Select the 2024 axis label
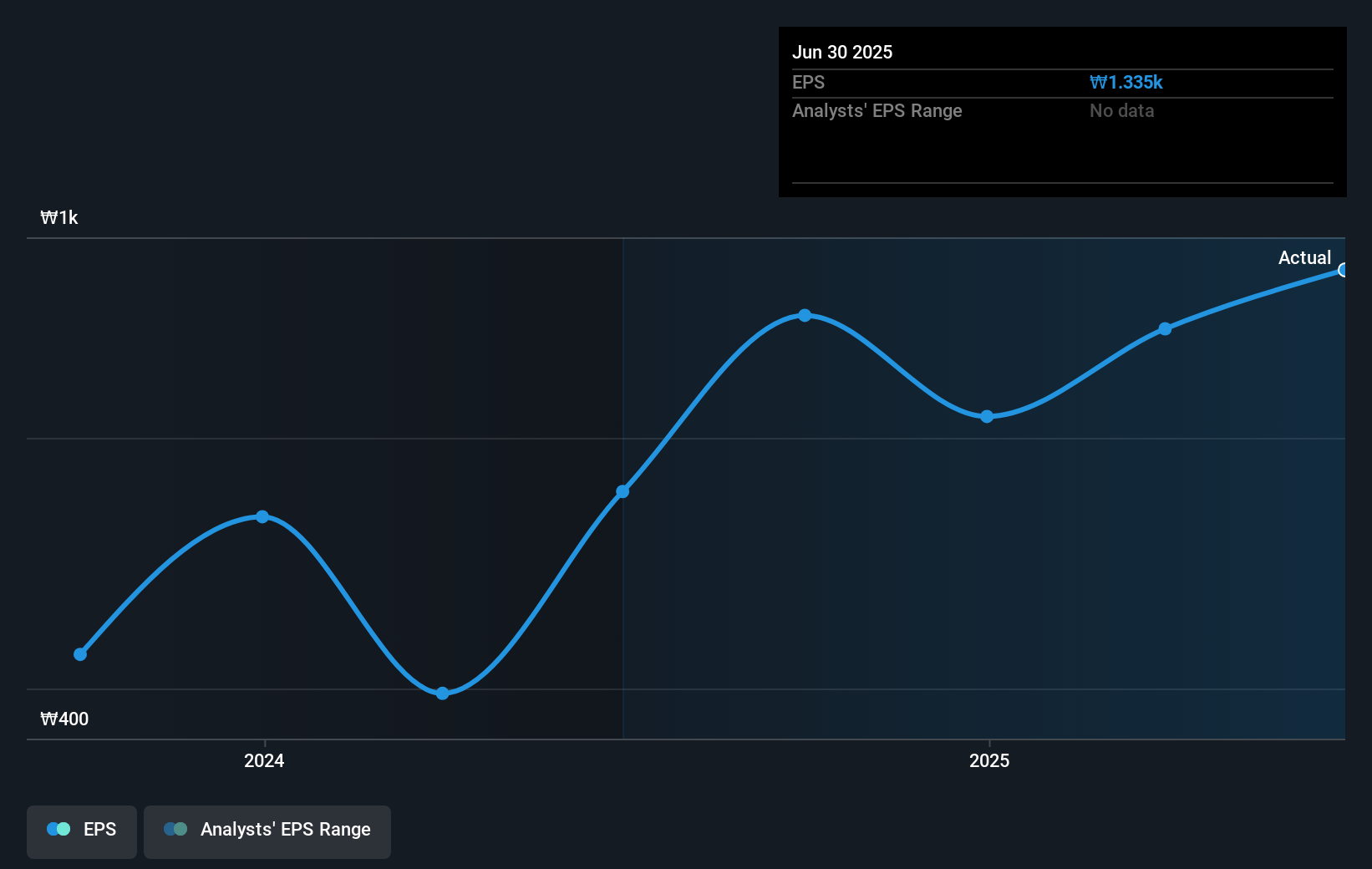This screenshot has width=1372, height=869. coord(263,761)
